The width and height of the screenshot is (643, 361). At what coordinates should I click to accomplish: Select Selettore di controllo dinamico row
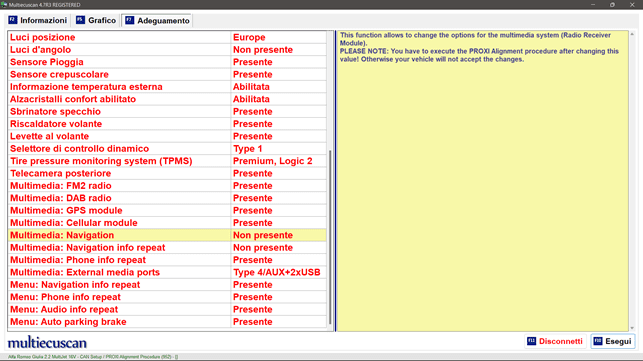click(167, 149)
